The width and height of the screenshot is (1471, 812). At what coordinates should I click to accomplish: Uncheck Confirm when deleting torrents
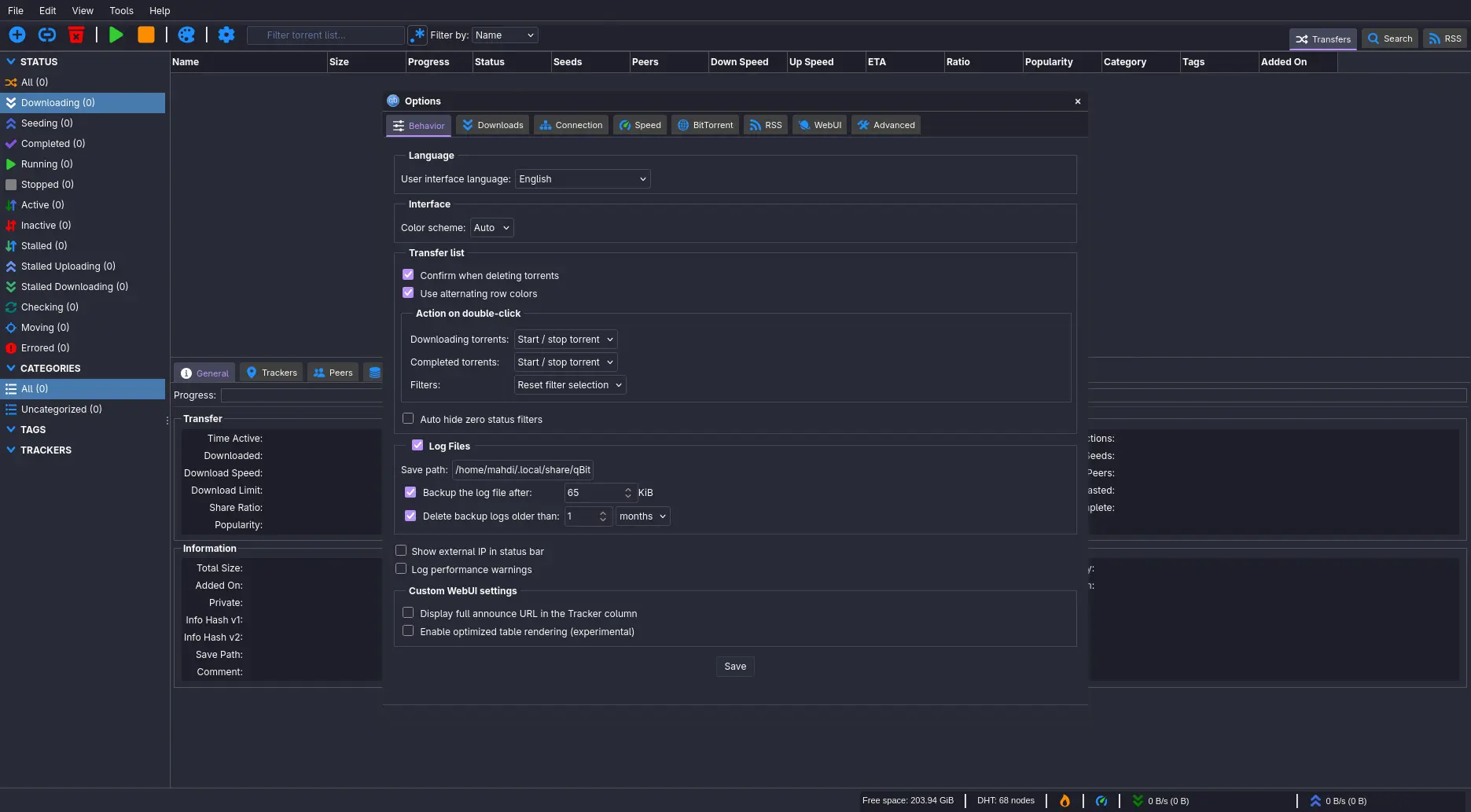pos(408,274)
